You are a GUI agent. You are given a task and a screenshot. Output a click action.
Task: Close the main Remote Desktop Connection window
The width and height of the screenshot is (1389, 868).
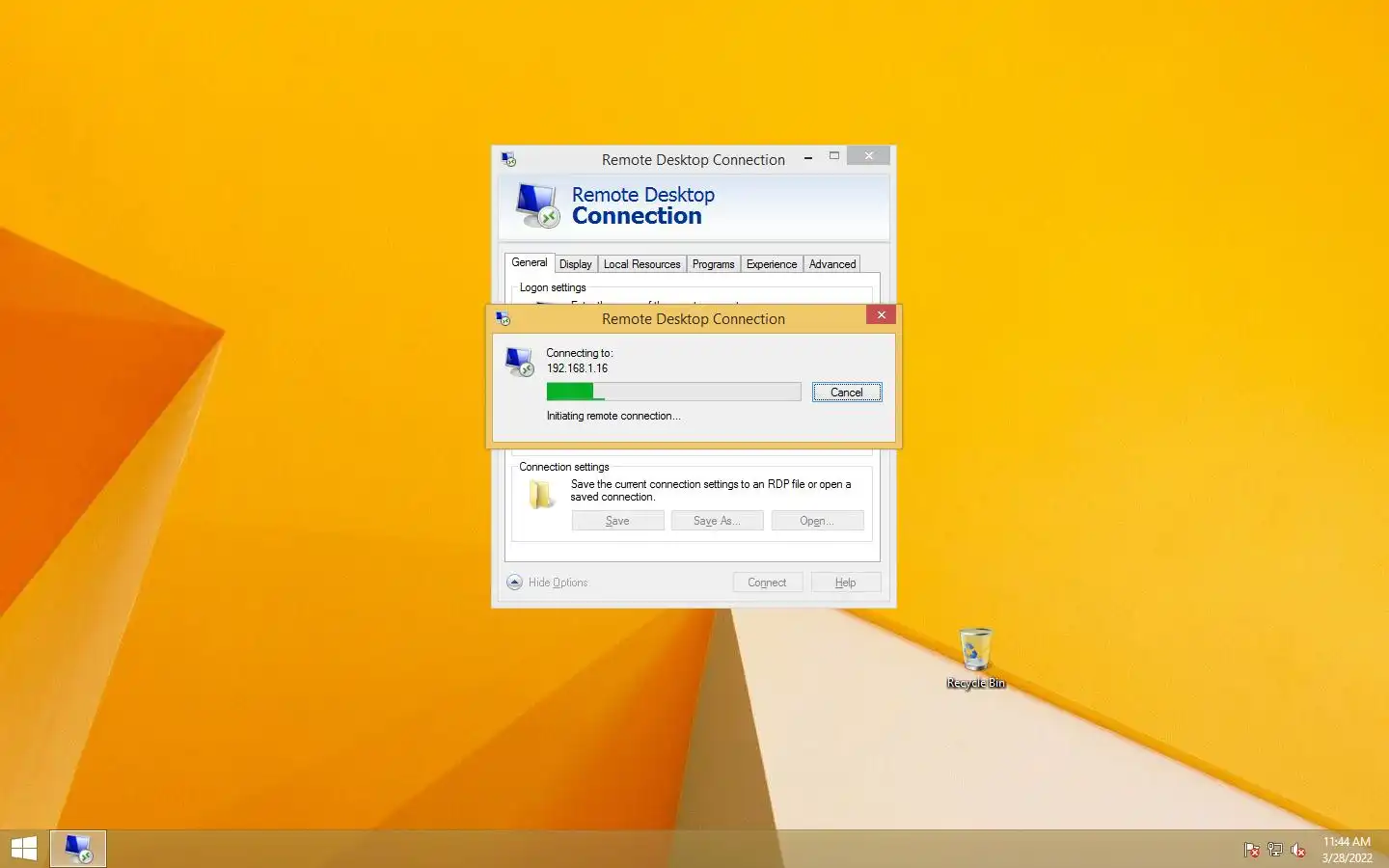[868, 156]
